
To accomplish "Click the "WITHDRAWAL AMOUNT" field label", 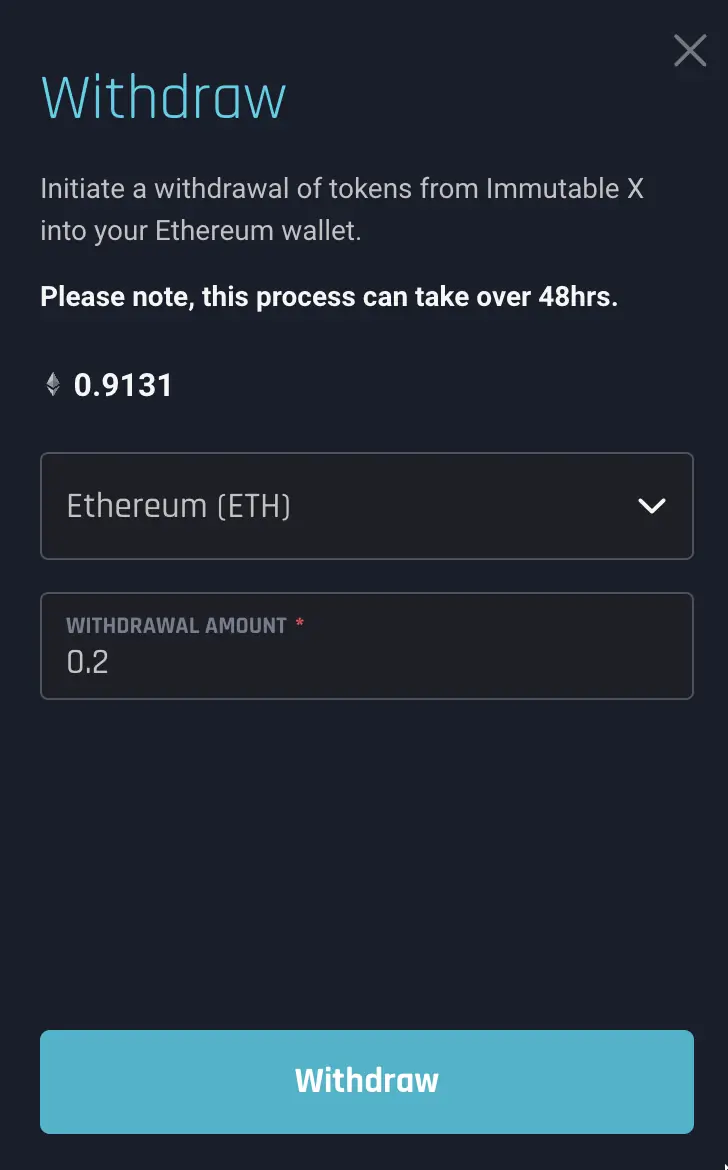I will pos(176,626).
